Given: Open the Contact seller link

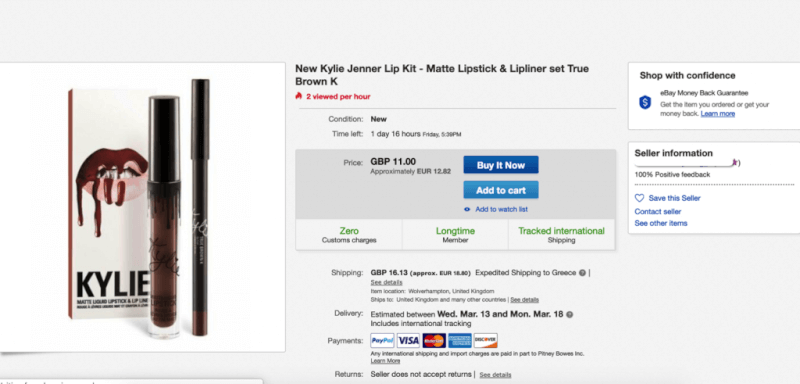Looking at the screenshot, I should tap(658, 212).
